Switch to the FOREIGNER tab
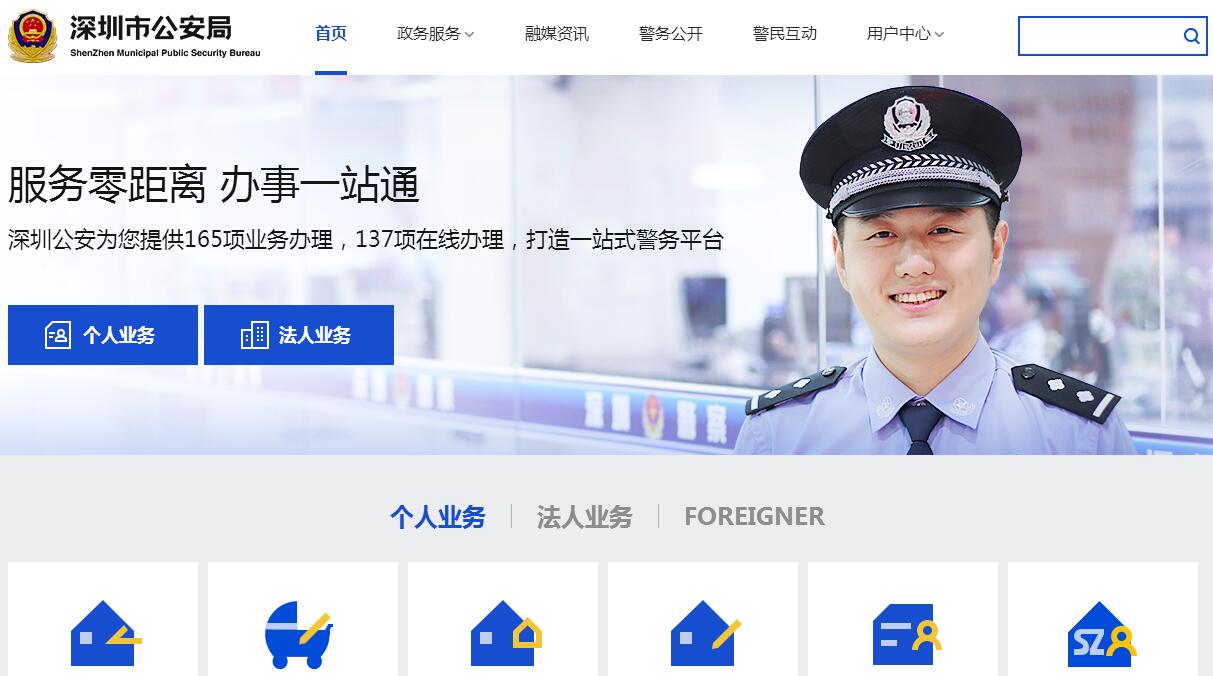The height and width of the screenshot is (676, 1213). pyautogui.click(x=754, y=516)
